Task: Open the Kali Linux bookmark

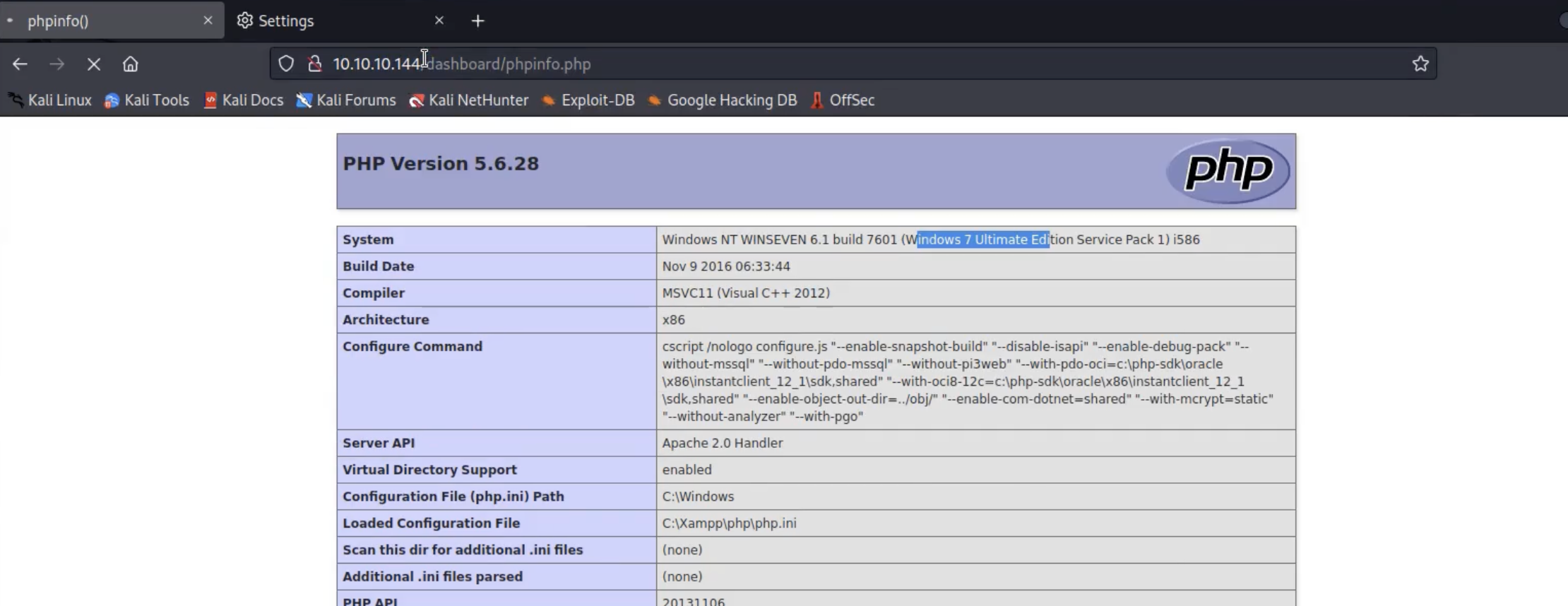Action: 50,100
